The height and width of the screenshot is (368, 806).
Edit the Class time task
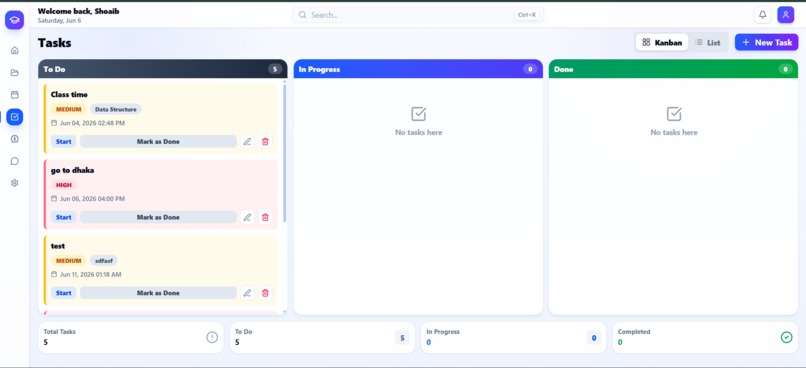(247, 141)
